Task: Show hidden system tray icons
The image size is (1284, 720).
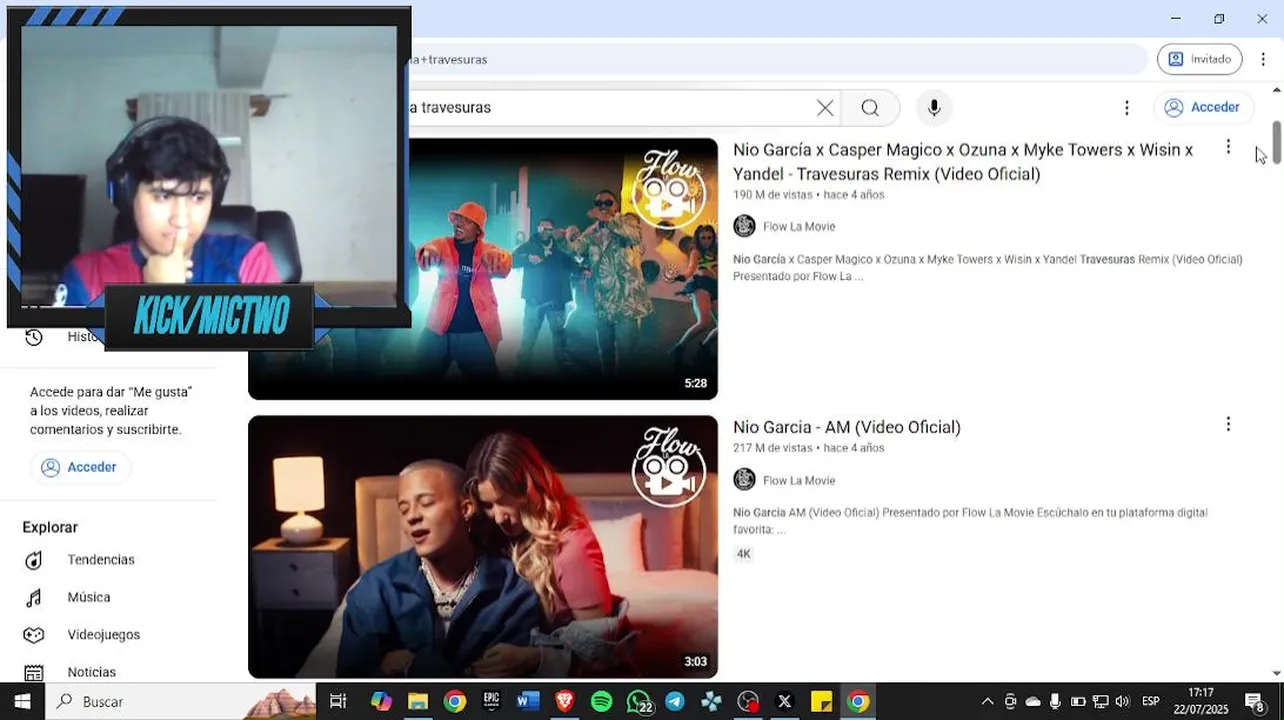Action: coord(988,701)
